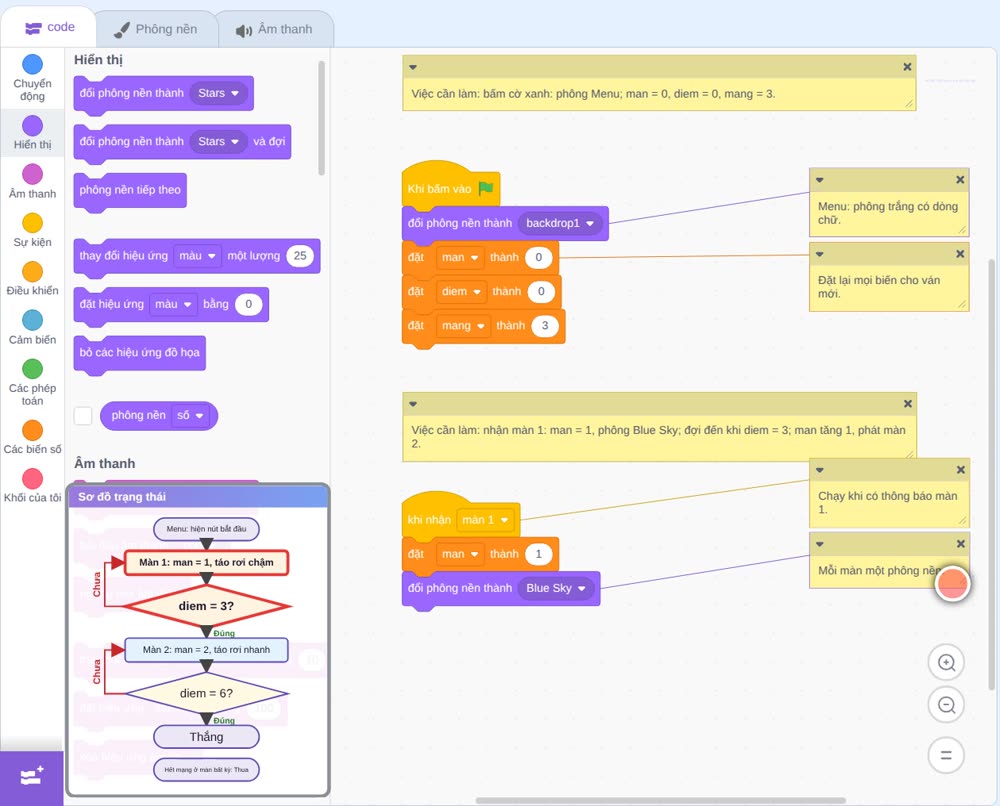The width and height of the screenshot is (1000, 806).
Task: Open the backdrop1 dropdown in the script
Action: pyautogui.click(x=559, y=223)
